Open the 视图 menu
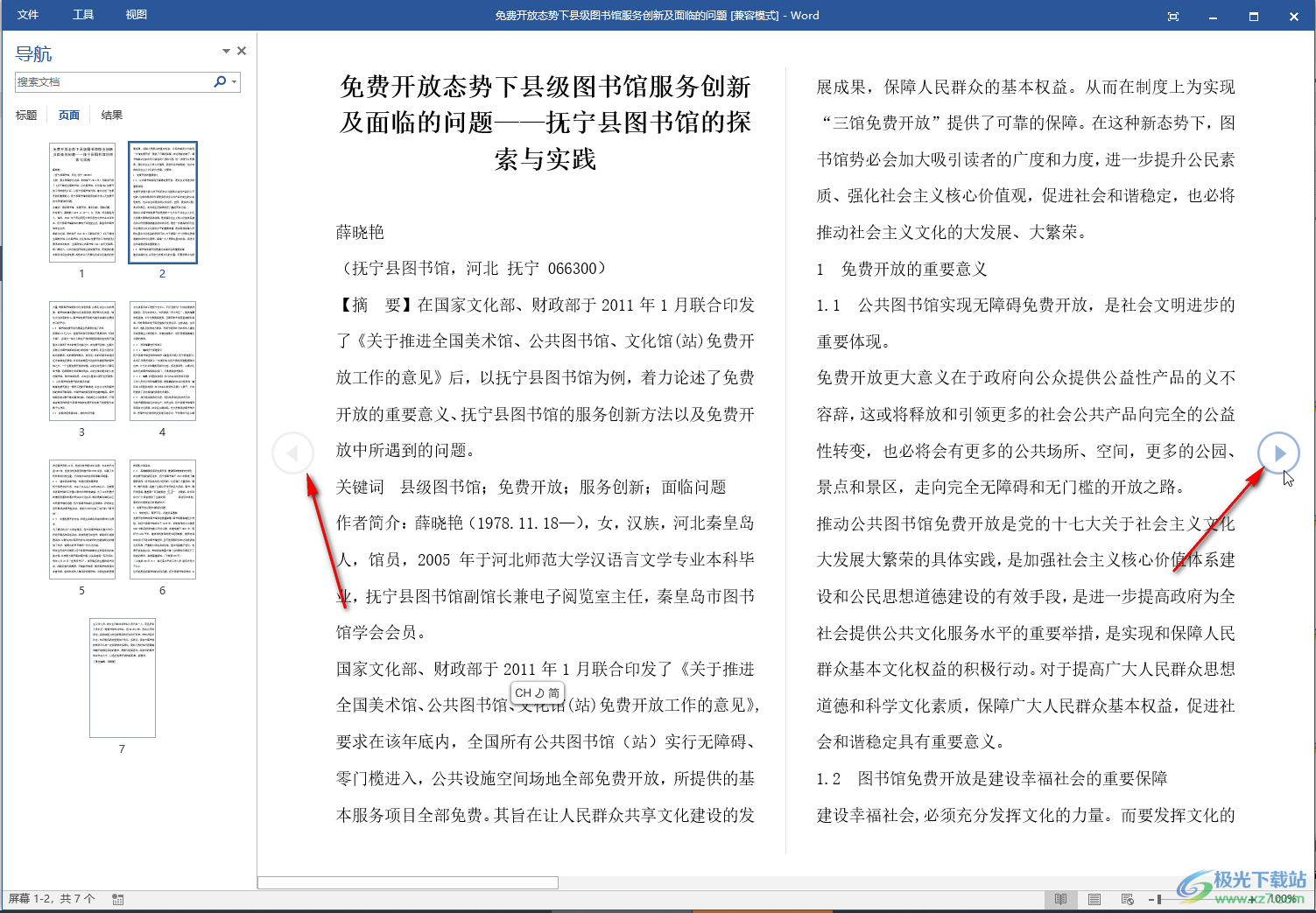The height and width of the screenshot is (913, 1316). click(x=137, y=15)
